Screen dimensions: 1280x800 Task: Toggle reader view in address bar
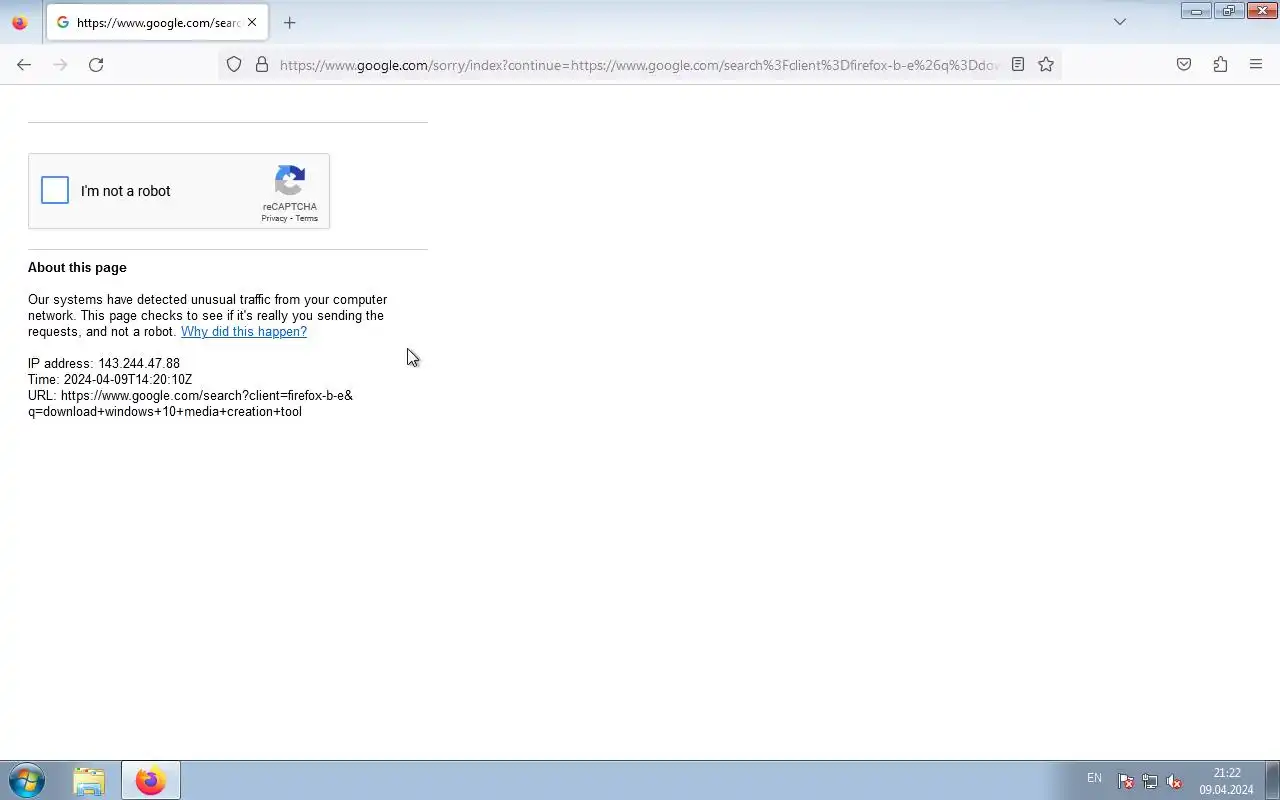pos(1018,64)
